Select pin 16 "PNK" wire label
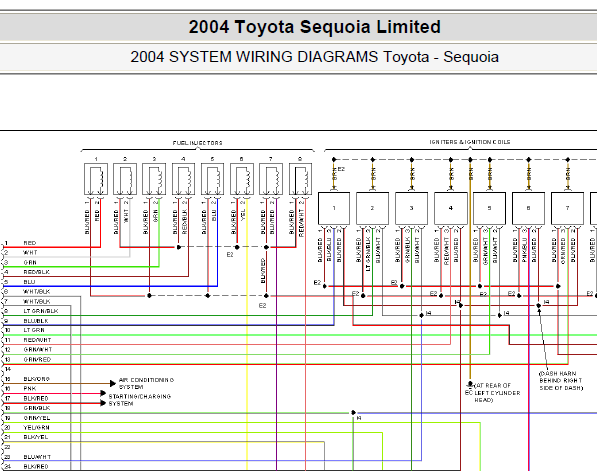 pos(30,389)
